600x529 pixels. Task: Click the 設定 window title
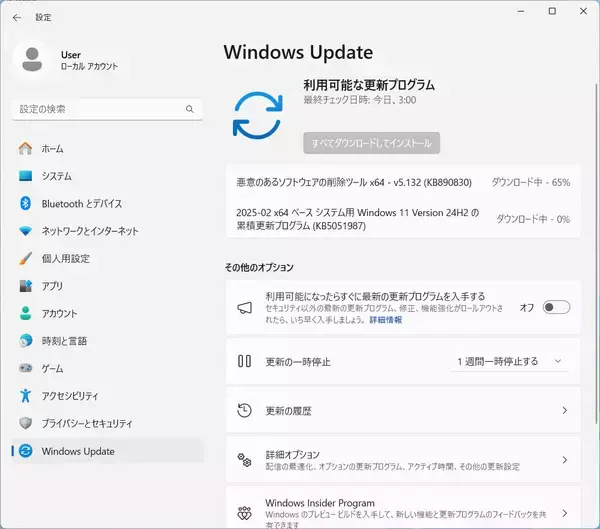point(43,18)
